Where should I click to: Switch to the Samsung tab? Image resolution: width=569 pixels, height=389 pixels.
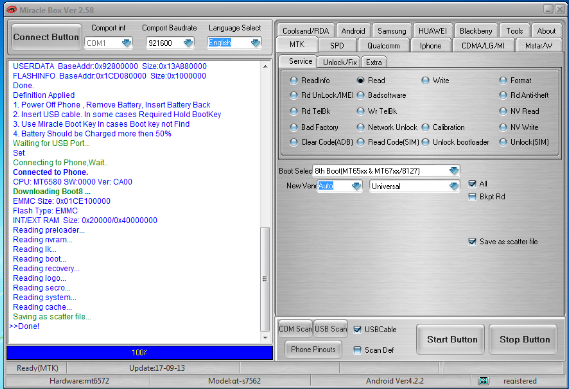point(392,31)
